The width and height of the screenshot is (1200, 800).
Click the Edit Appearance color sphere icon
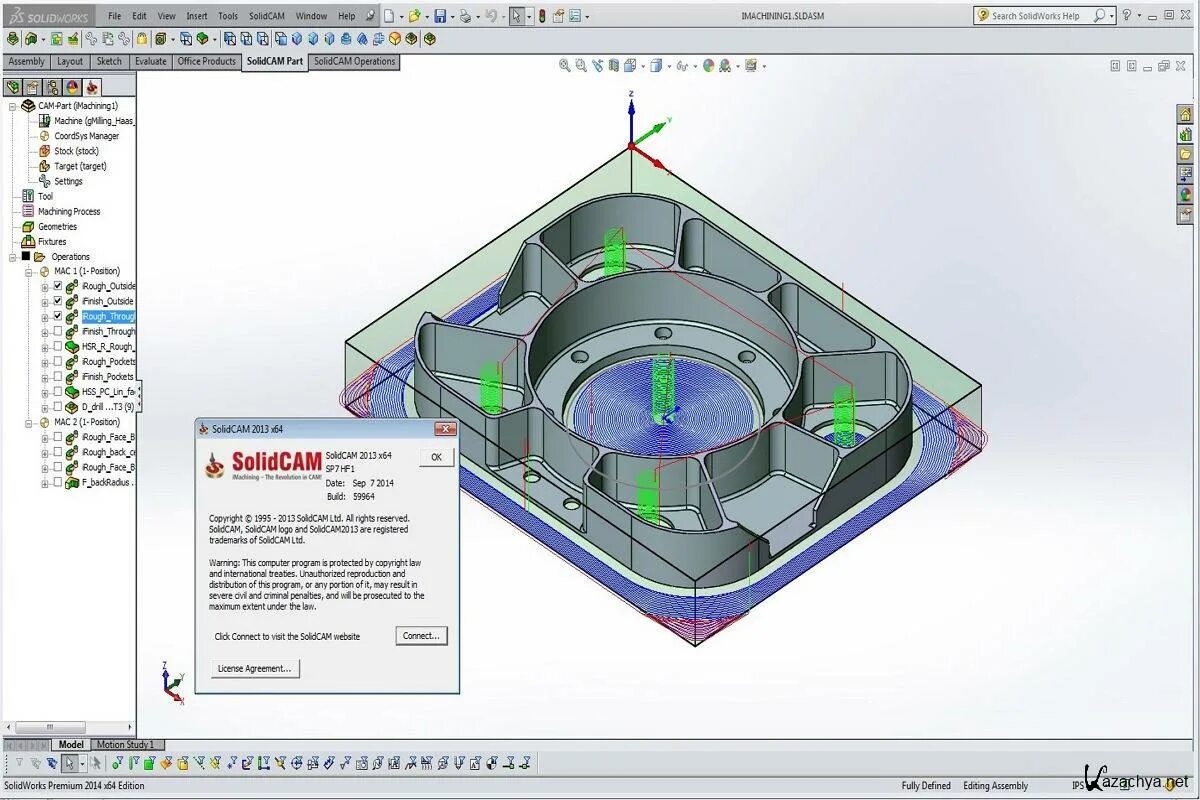pos(709,66)
